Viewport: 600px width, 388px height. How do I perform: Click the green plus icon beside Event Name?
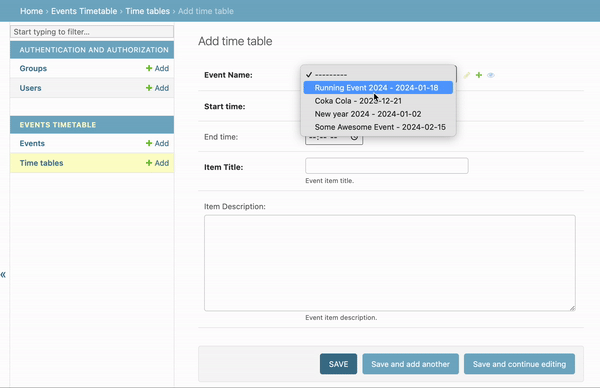[x=479, y=75]
